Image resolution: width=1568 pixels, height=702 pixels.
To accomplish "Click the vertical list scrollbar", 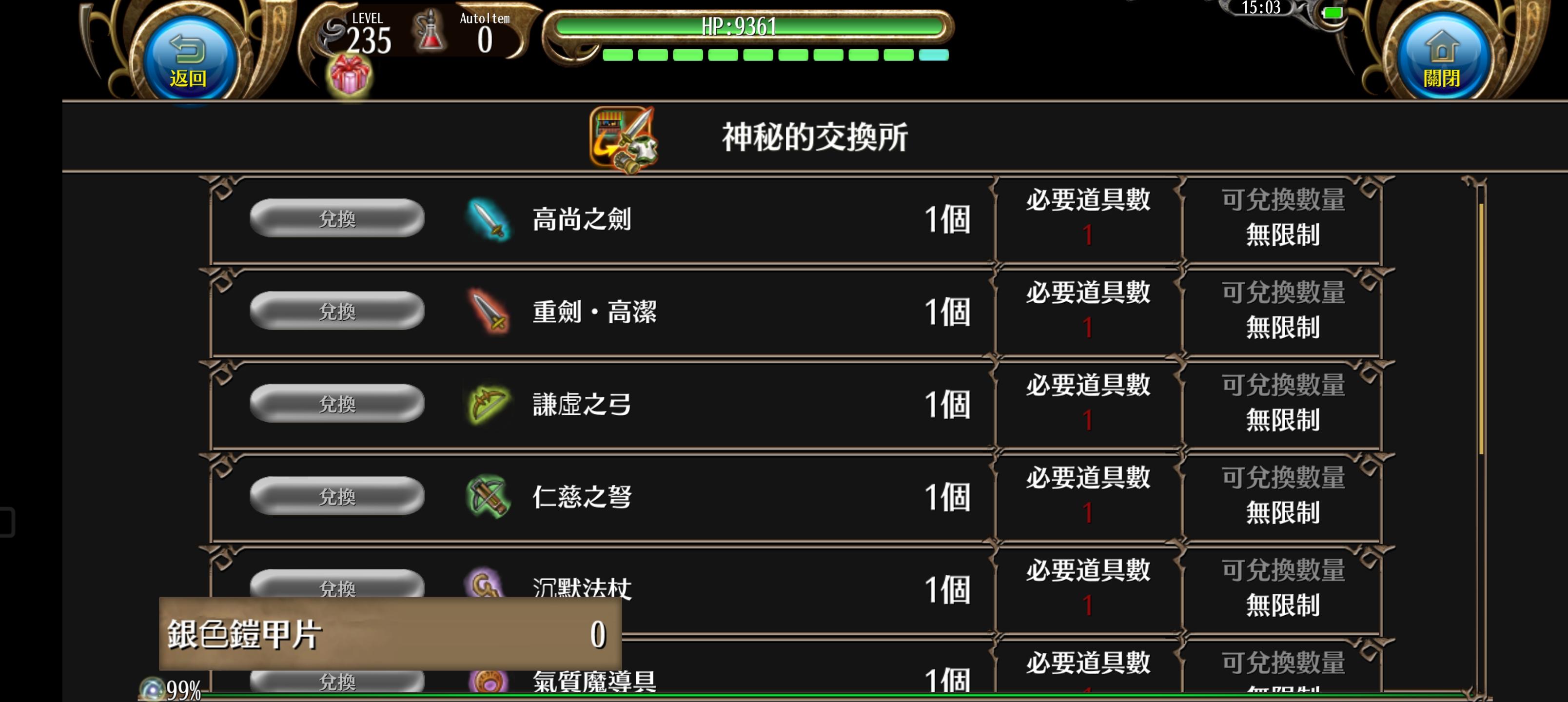I will [x=1481, y=329].
